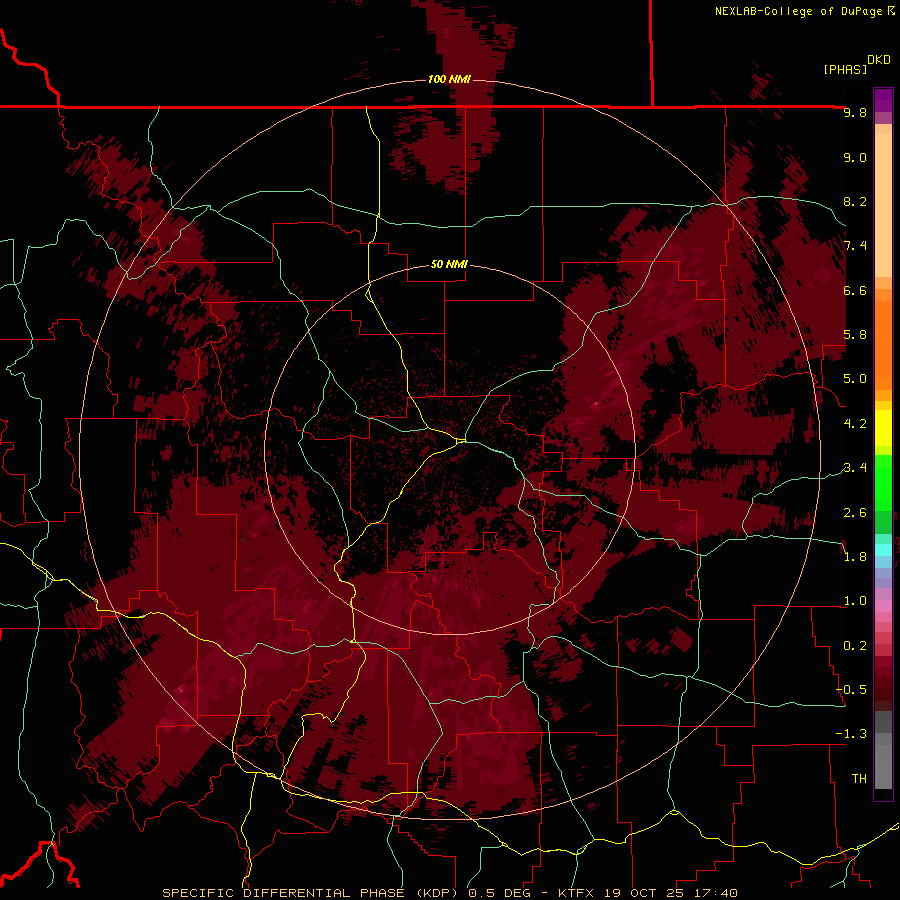Click the 0.2 legend value

click(x=855, y=646)
